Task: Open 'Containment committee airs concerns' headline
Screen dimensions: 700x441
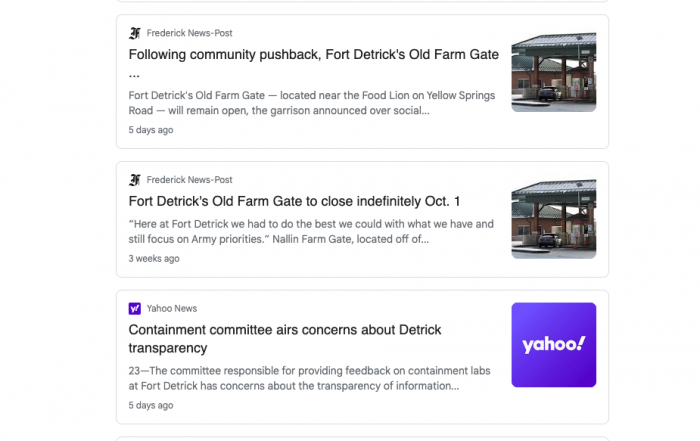Action: tap(285, 339)
